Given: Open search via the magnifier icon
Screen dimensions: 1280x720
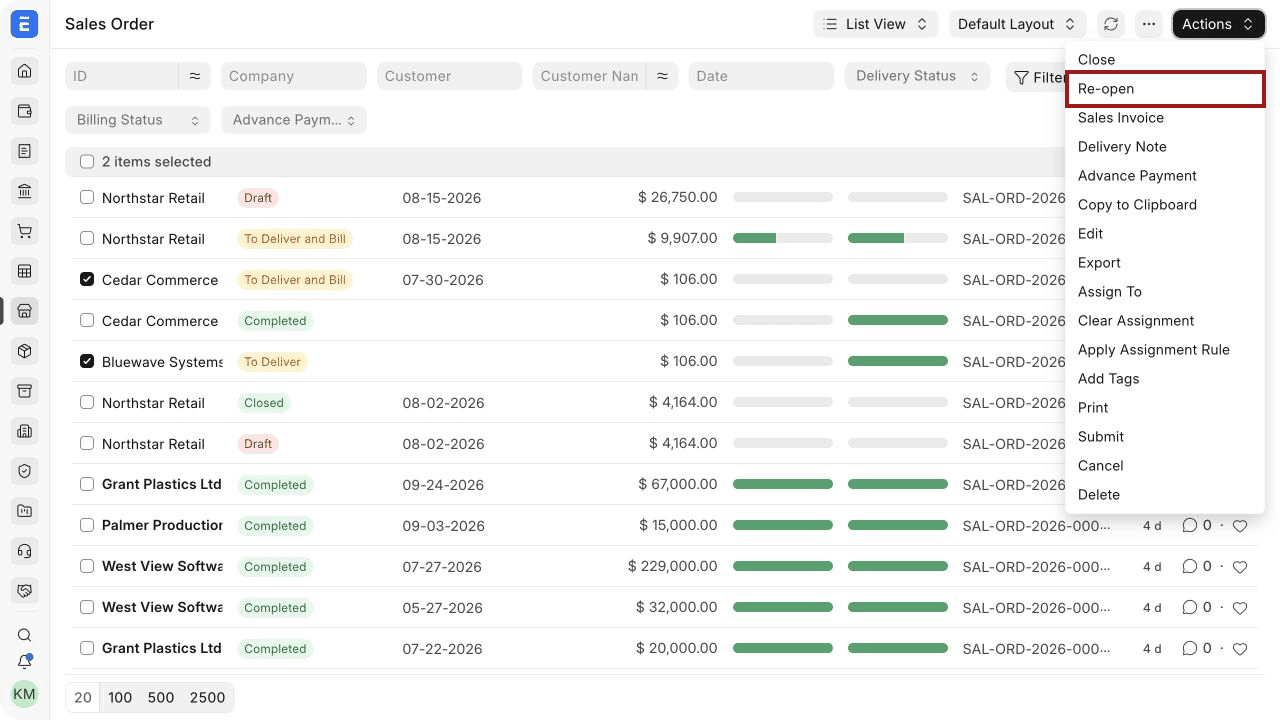Looking at the screenshot, I should (25, 635).
